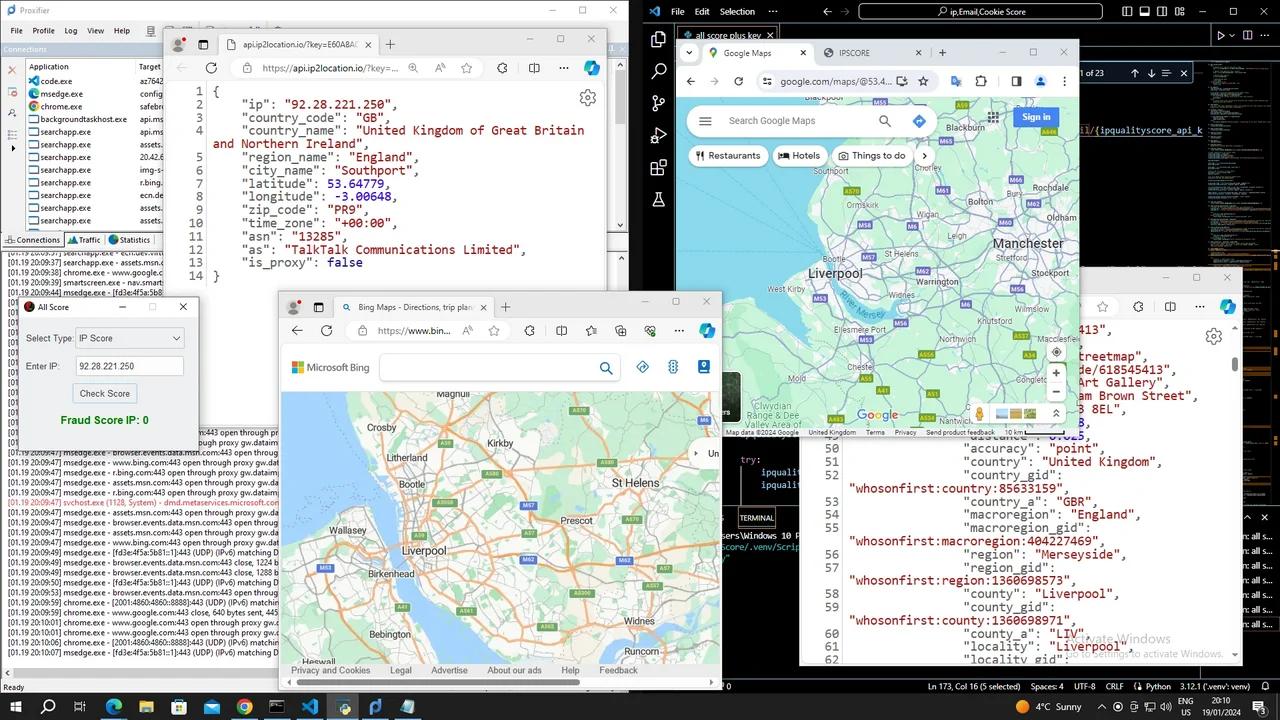This screenshot has height=720, width=1280.
Task: Open directions icon in Google Maps search bar
Action: 919,120
